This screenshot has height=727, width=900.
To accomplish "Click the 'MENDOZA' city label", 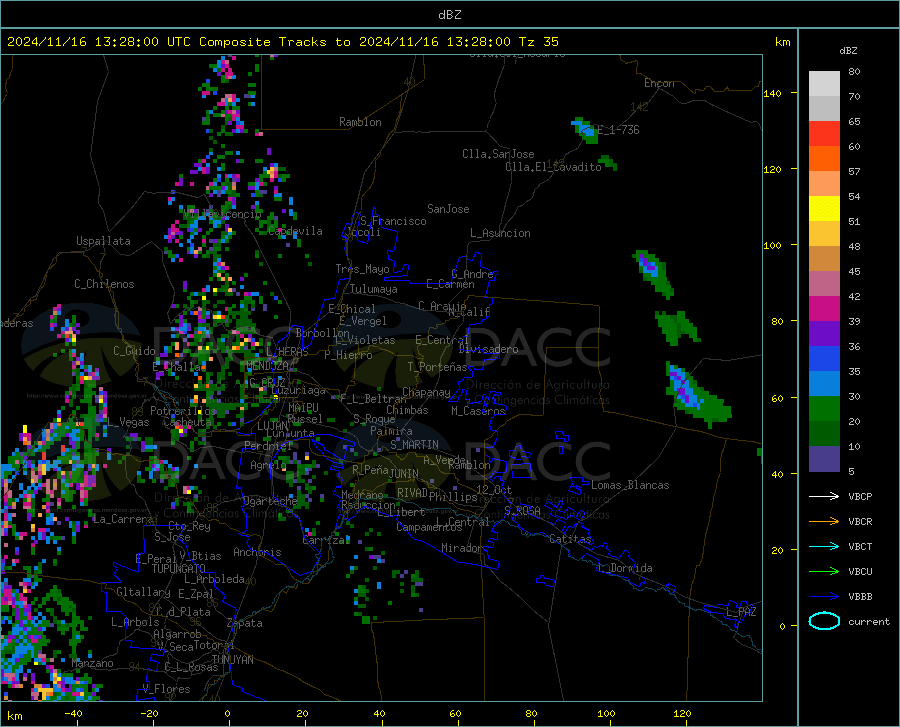I will coord(267,366).
